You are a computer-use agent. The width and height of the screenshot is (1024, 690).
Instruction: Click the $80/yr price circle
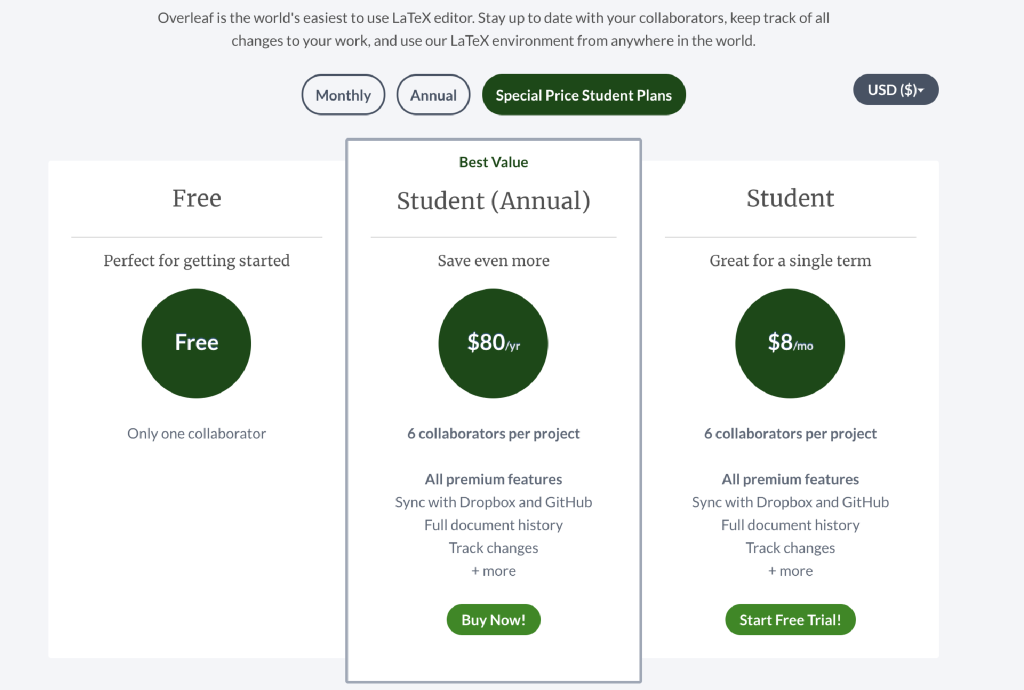[493, 343]
